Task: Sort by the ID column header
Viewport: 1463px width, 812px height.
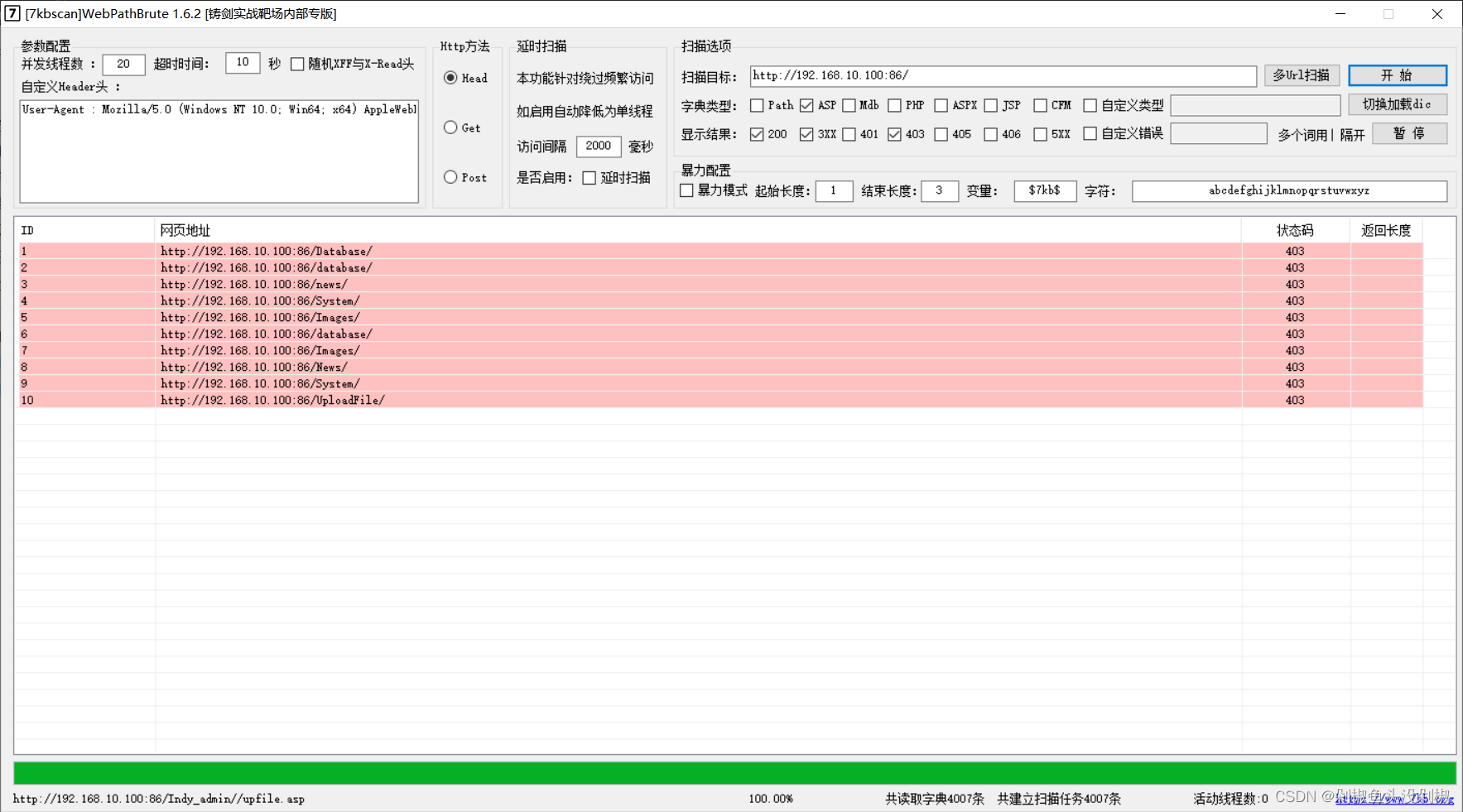Action: click(x=84, y=230)
